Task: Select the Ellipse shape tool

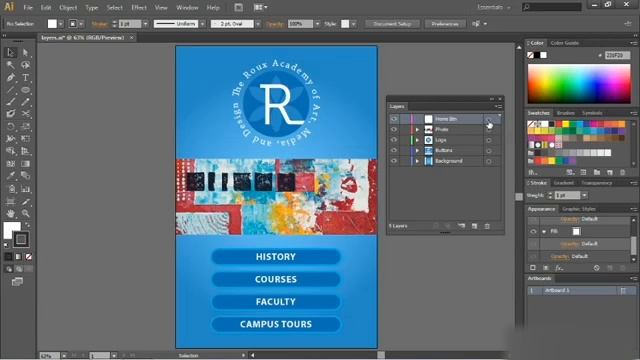Action: pos(25,89)
